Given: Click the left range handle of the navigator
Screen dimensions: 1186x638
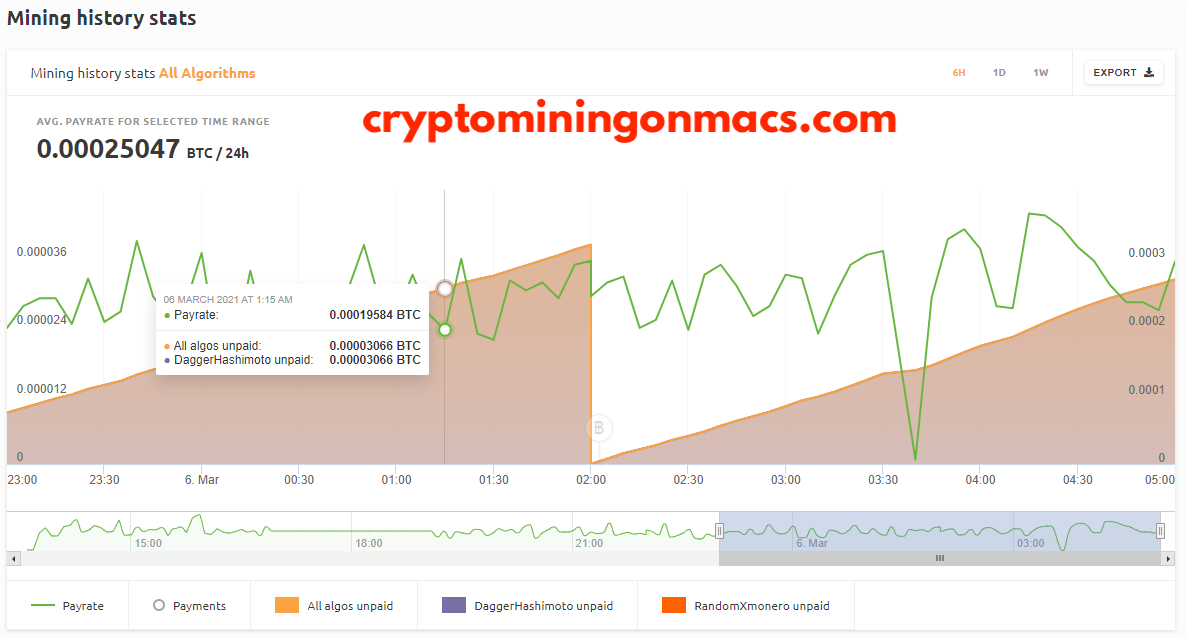Looking at the screenshot, I should coord(719,531).
